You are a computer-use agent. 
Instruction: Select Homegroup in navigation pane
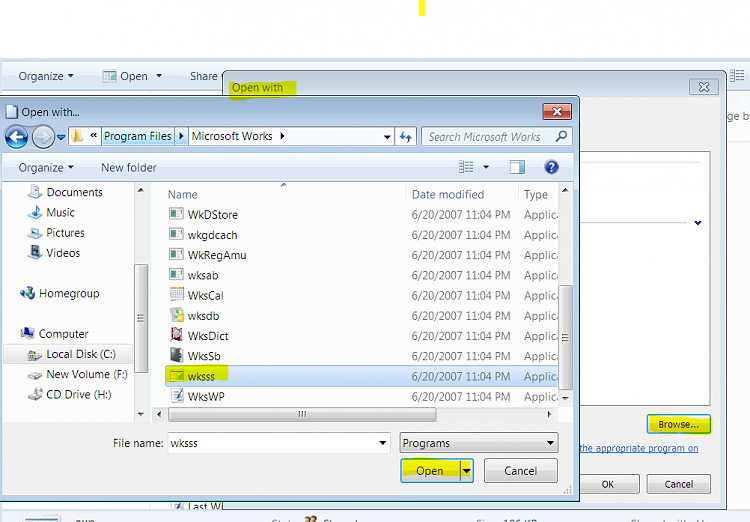point(59,293)
